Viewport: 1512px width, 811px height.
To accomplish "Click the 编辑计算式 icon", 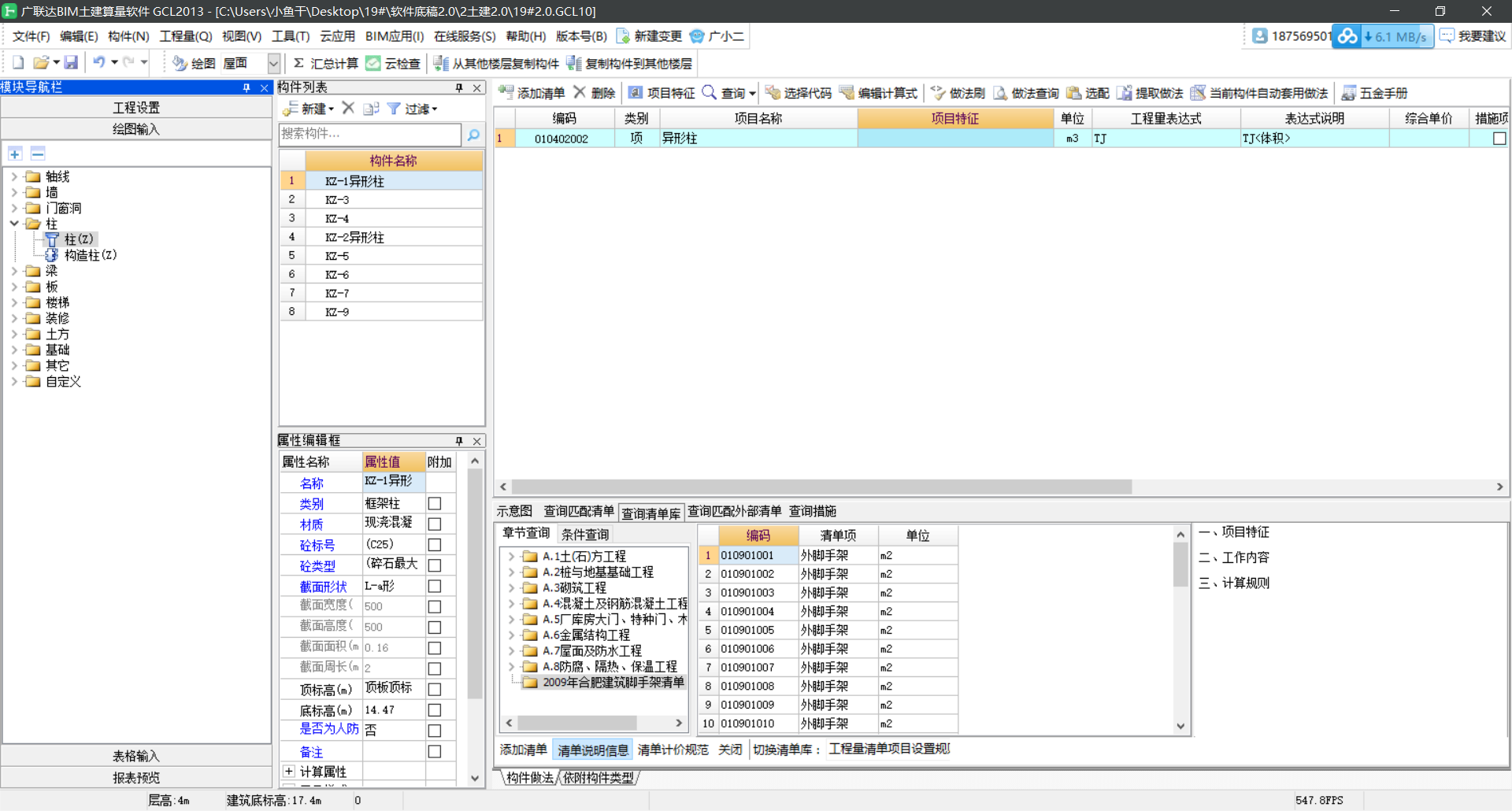I will click(847, 93).
